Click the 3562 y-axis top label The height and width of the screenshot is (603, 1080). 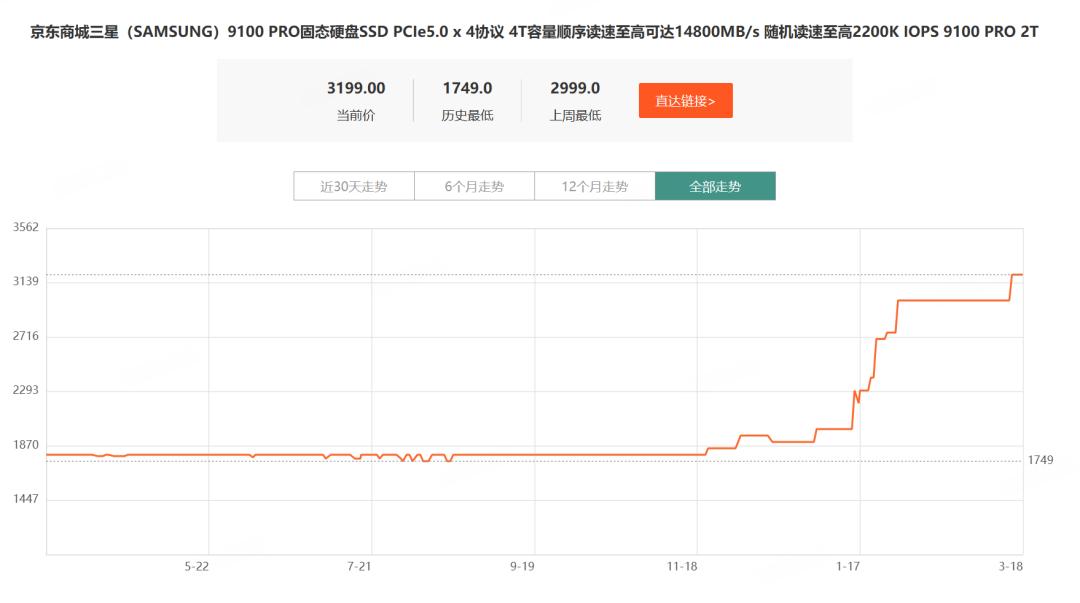[x=25, y=227]
